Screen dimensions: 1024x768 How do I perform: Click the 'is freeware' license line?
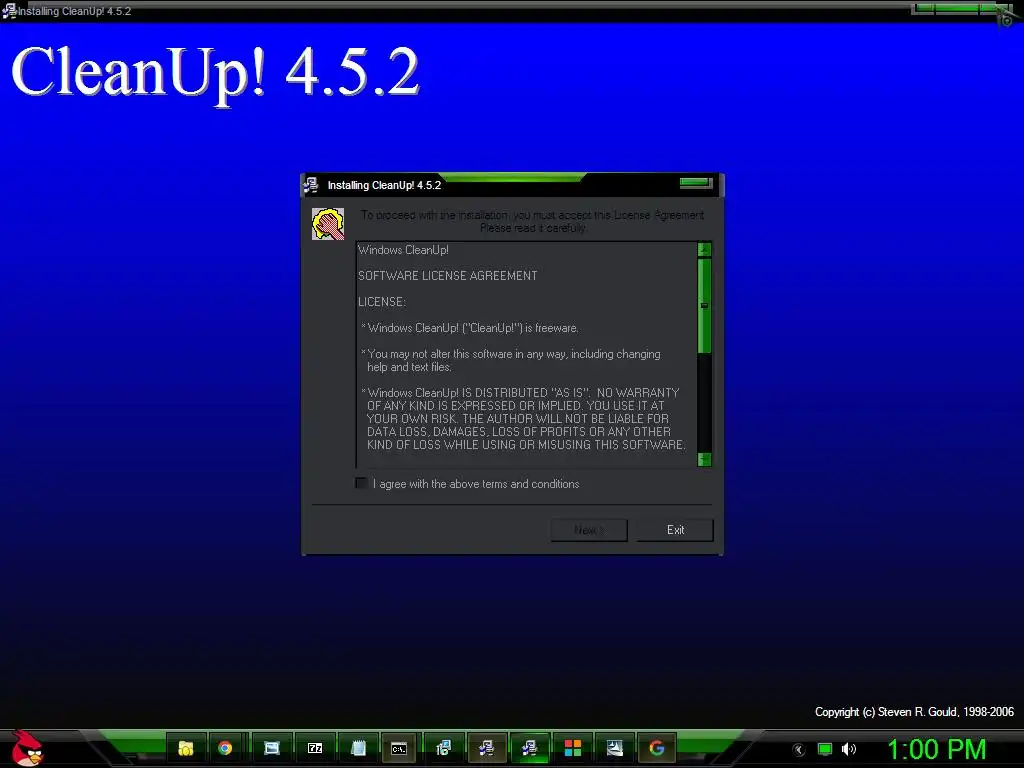click(x=470, y=328)
